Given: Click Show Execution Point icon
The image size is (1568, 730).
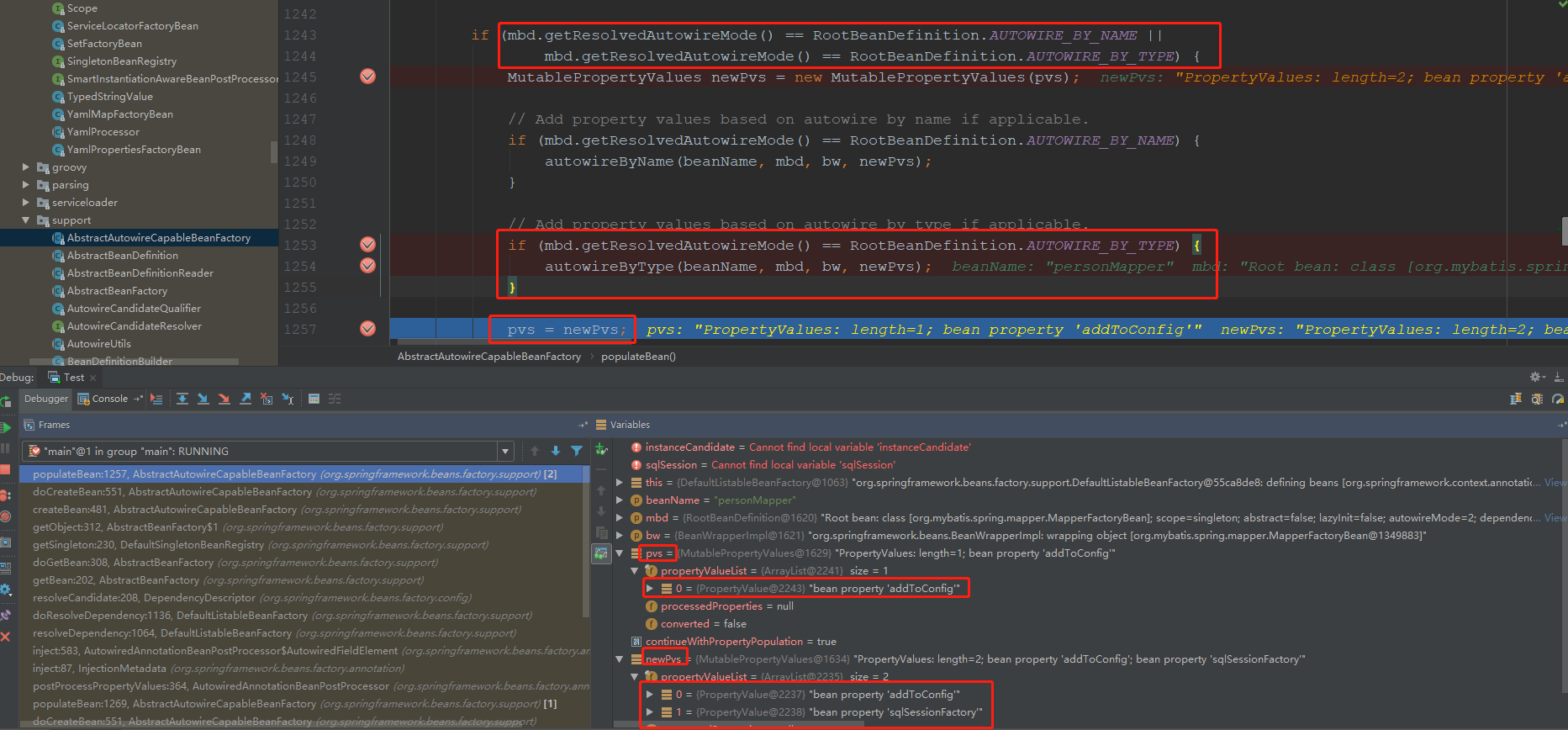Looking at the screenshot, I should [156, 399].
